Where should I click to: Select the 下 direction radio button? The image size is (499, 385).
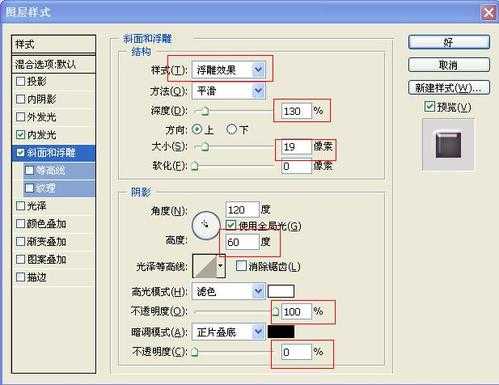tap(231, 129)
